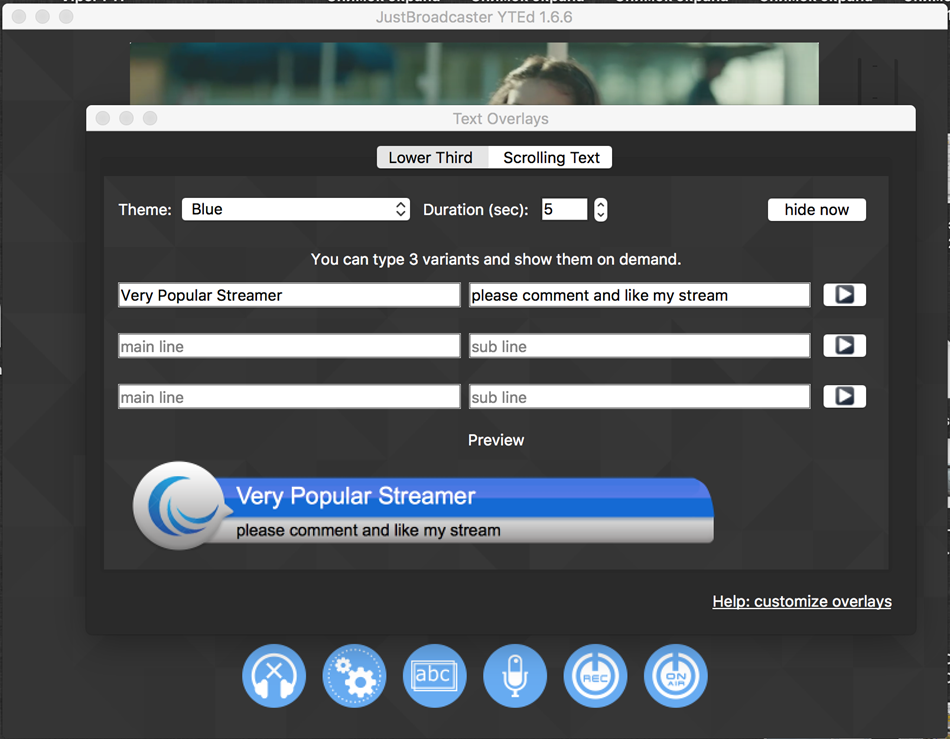The width and height of the screenshot is (950, 739).
Task: Click the second row empty main line field
Action: pos(288,346)
